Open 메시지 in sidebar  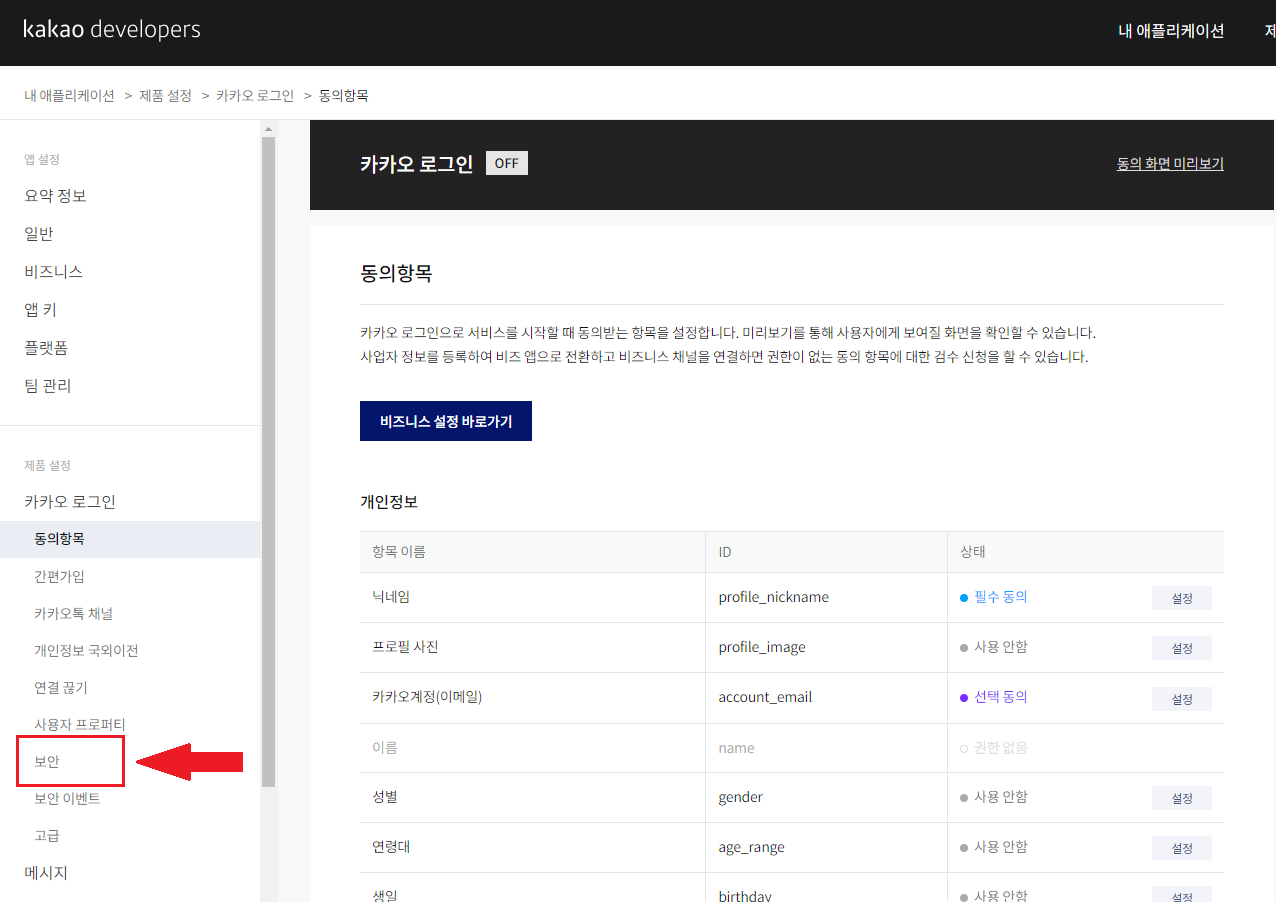click(46, 873)
